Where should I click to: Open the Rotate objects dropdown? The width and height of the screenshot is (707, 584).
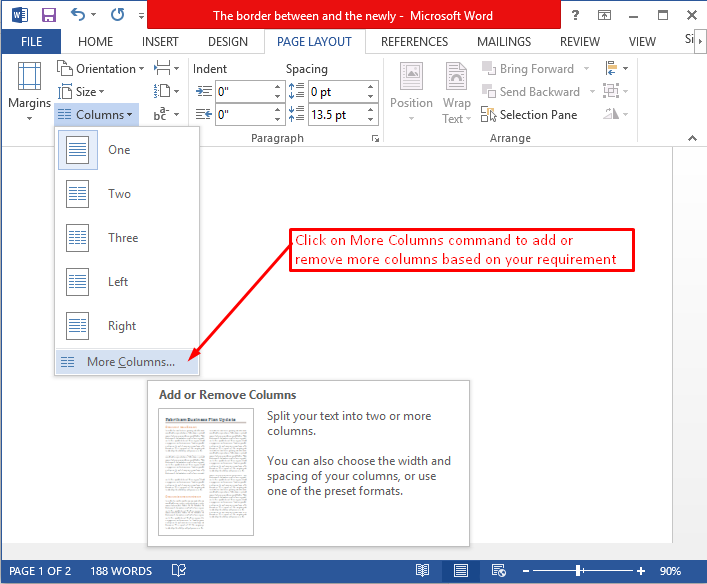click(616, 115)
